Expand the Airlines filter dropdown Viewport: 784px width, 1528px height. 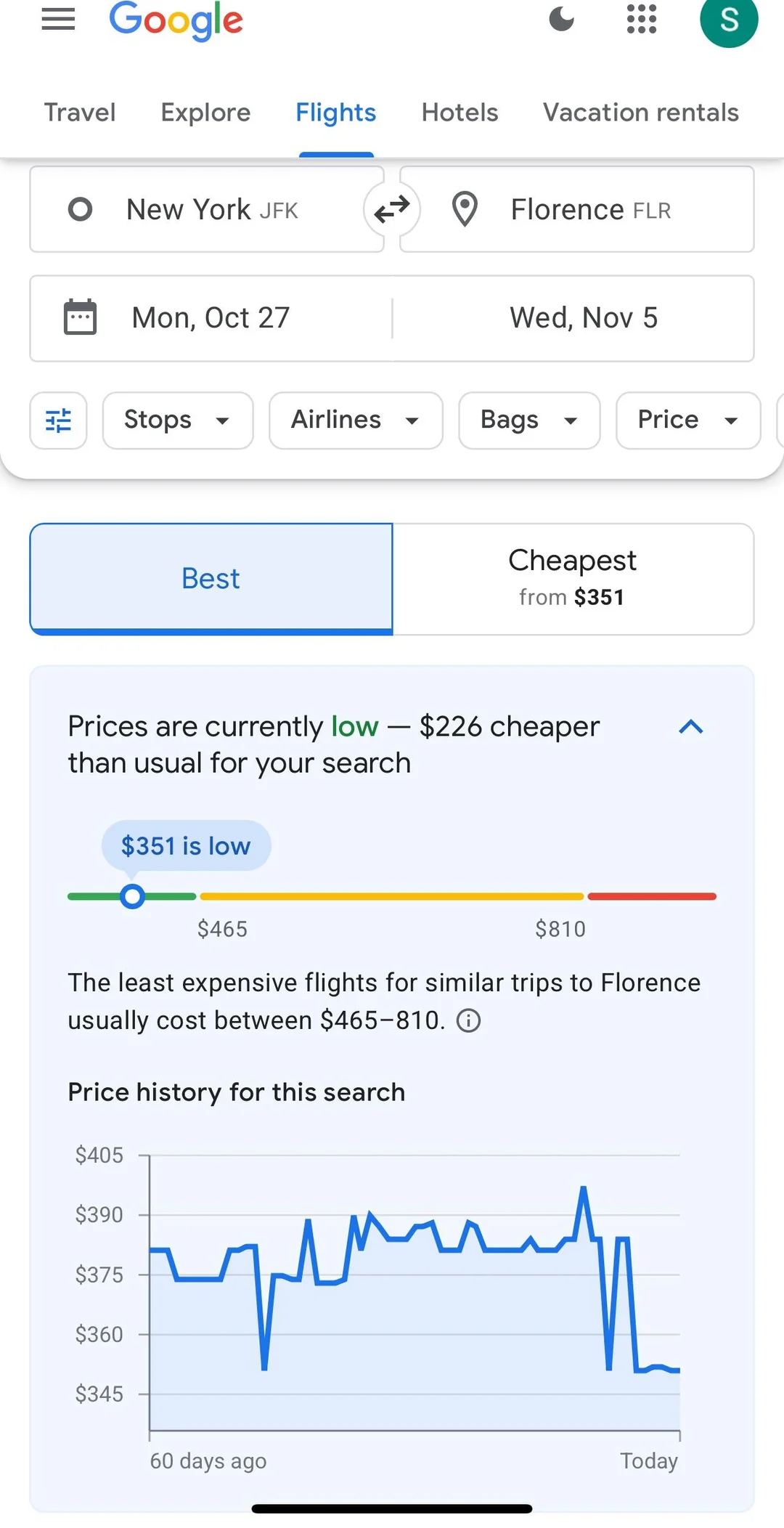(356, 420)
